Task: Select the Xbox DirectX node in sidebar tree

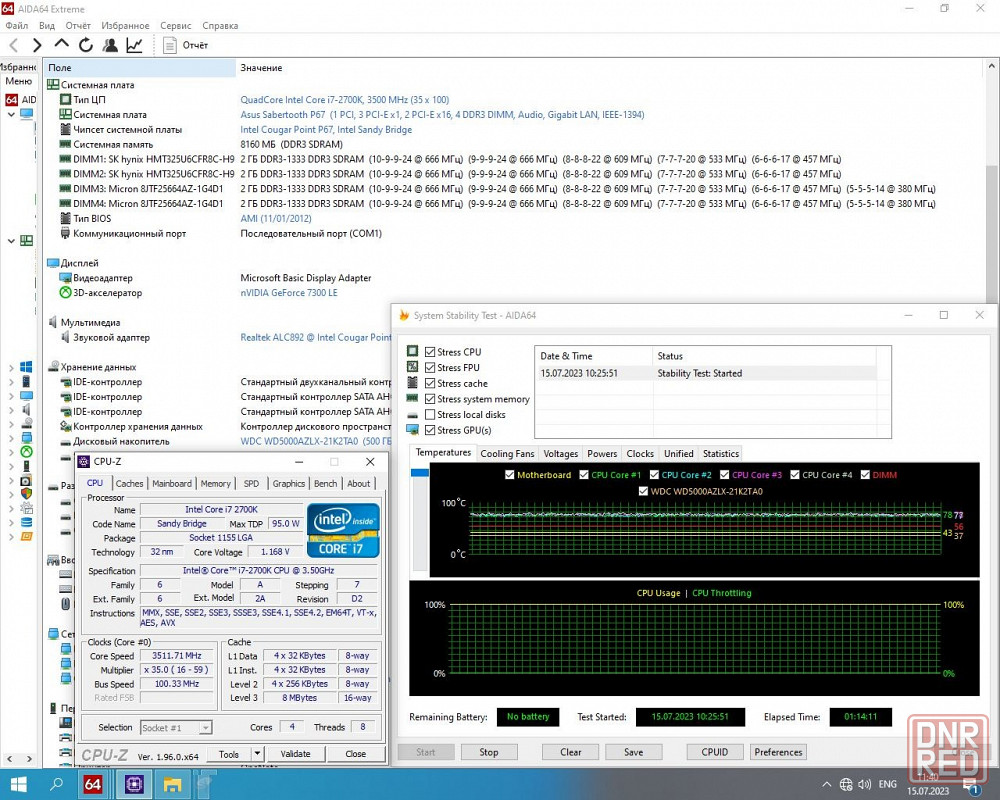Action: pos(26,452)
